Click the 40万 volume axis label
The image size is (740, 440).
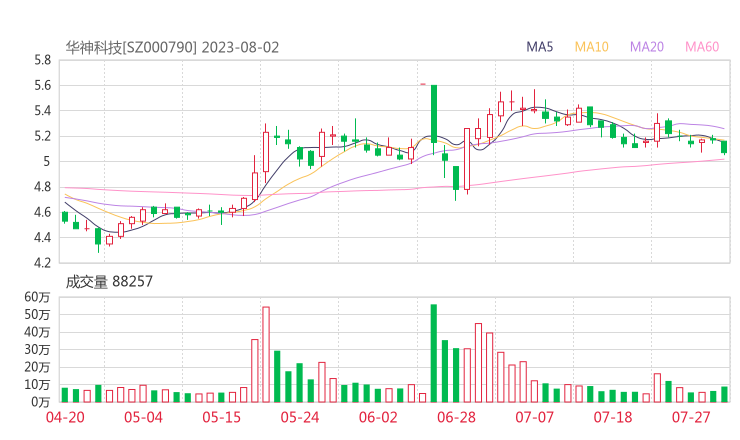tap(37, 332)
